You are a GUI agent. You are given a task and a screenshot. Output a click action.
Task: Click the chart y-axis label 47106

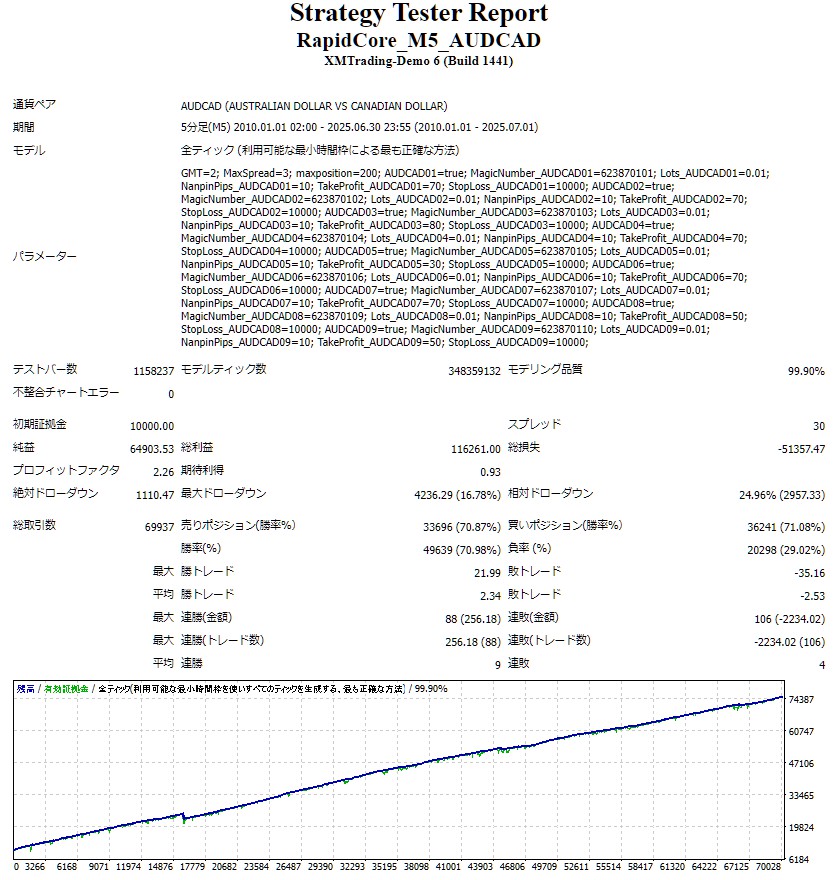801,764
